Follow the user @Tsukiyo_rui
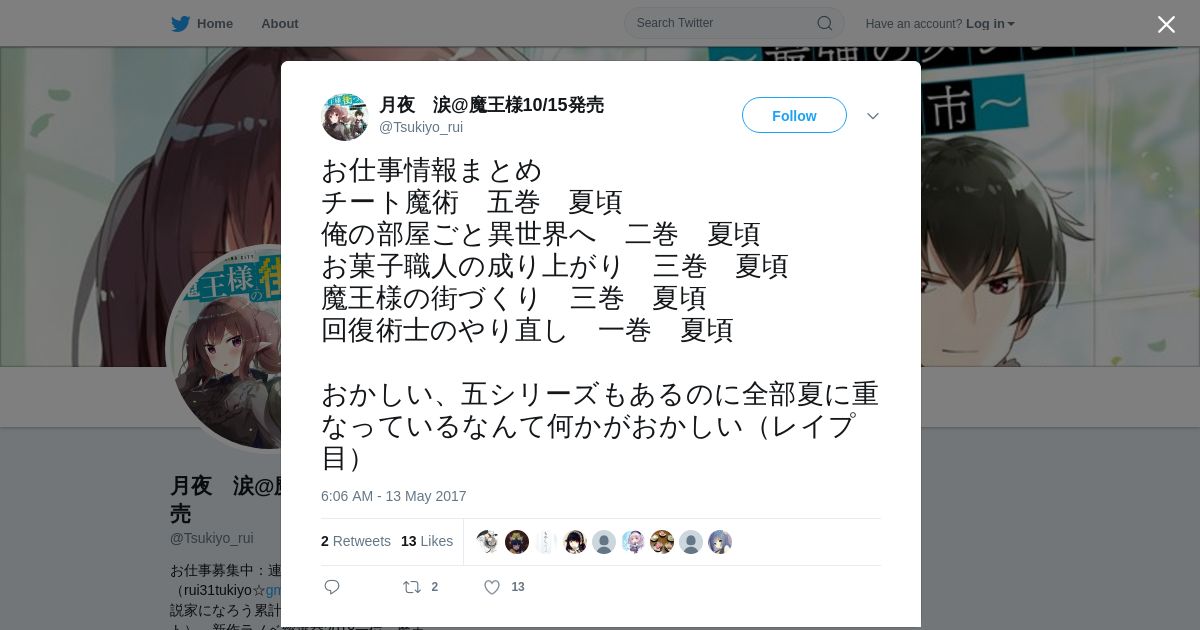Image resolution: width=1200 pixels, height=630 pixels. 794,116
